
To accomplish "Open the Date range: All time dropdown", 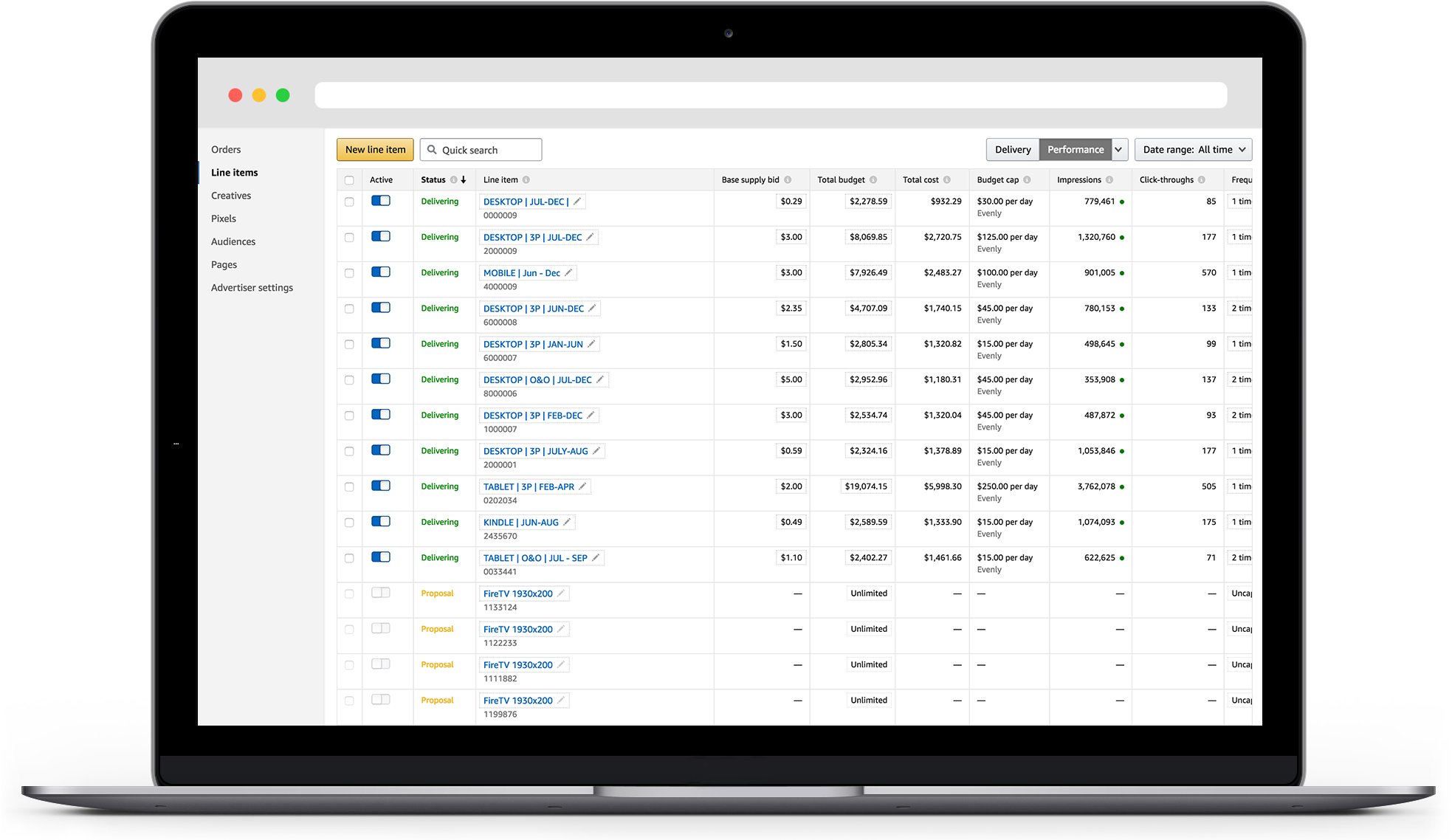I will click(1193, 150).
